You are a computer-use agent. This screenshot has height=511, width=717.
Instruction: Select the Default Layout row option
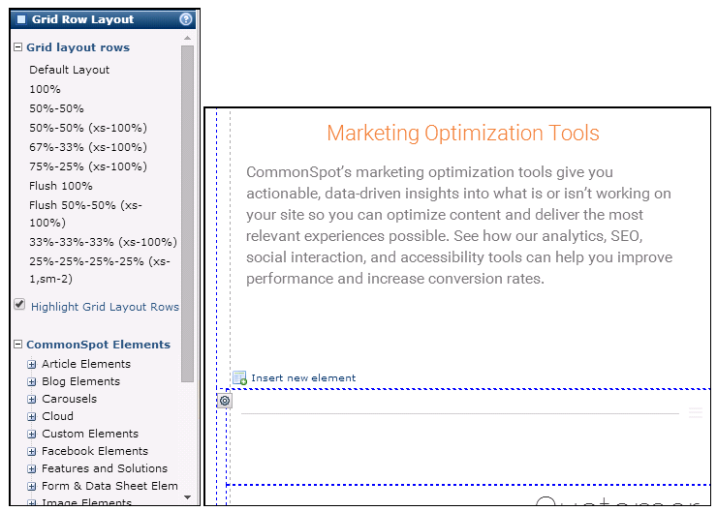tap(69, 70)
